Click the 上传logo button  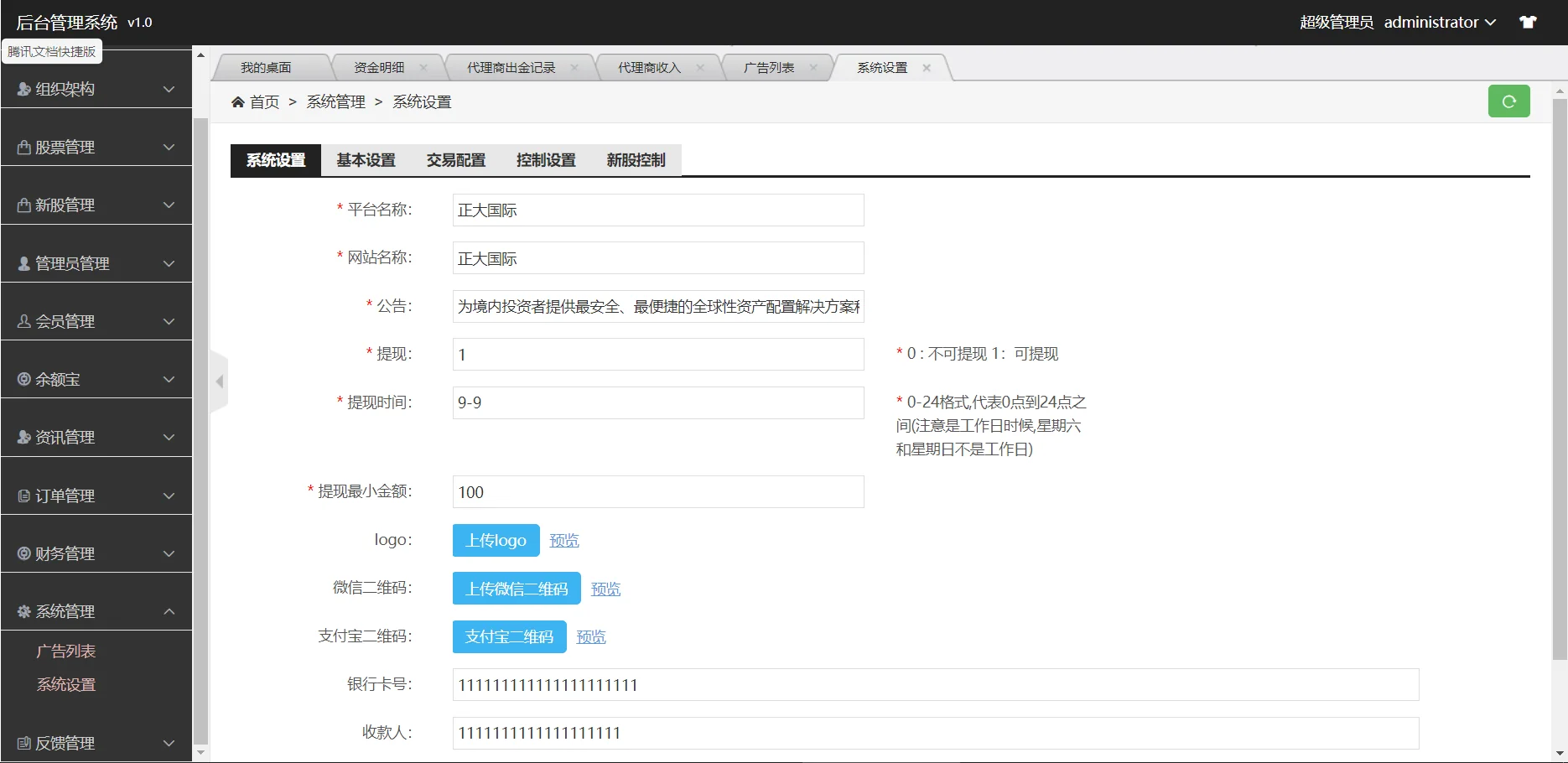pos(495,540)
